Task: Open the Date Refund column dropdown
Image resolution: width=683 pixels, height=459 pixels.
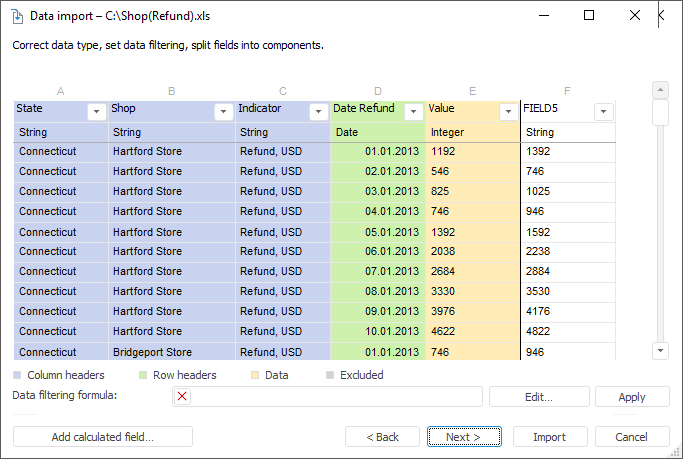Action: click(x=413, y=112)
